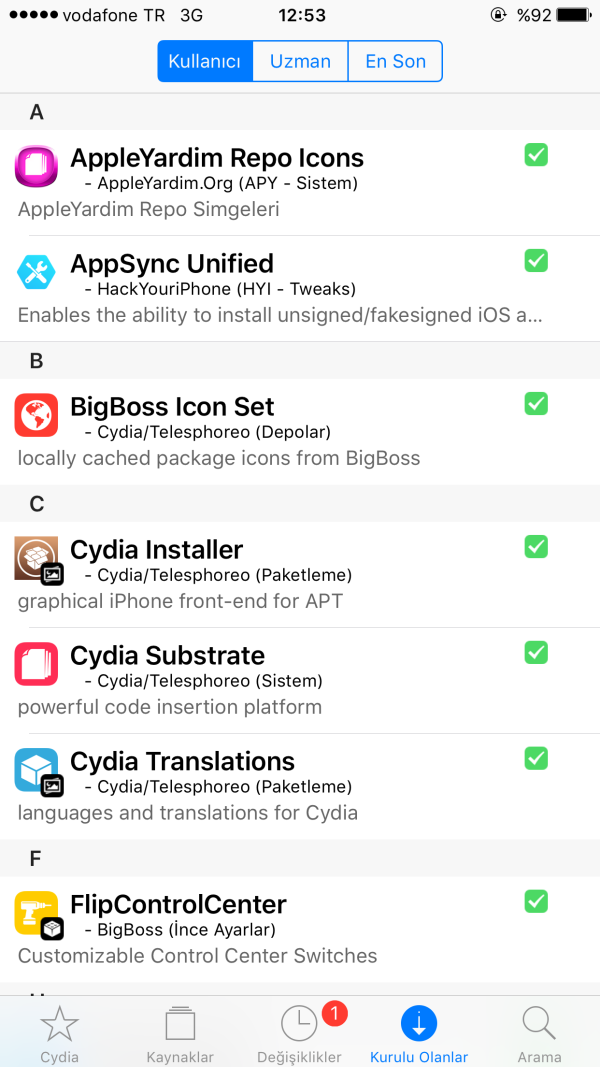Tap the AppSync Unified wrench icon
Image resolution: width=600 pixels, height=1067 pixels.
click(36, 272)
